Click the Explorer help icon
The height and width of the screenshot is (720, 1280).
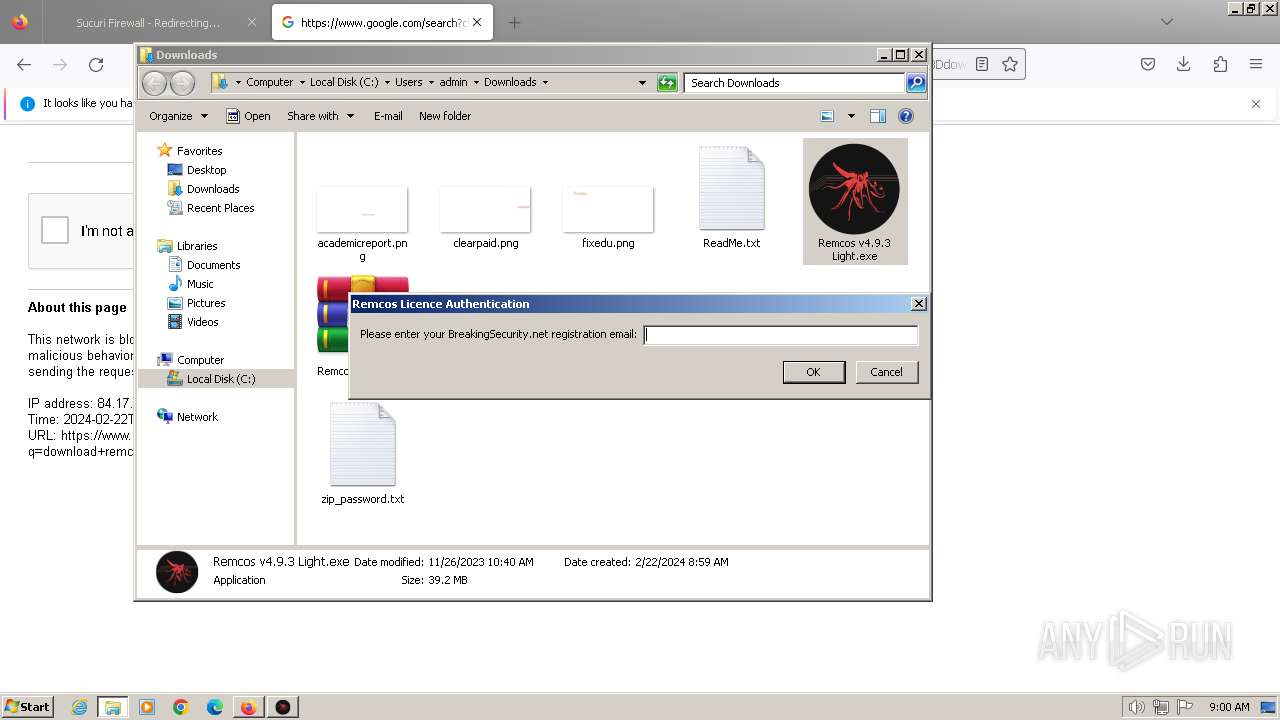906,116
